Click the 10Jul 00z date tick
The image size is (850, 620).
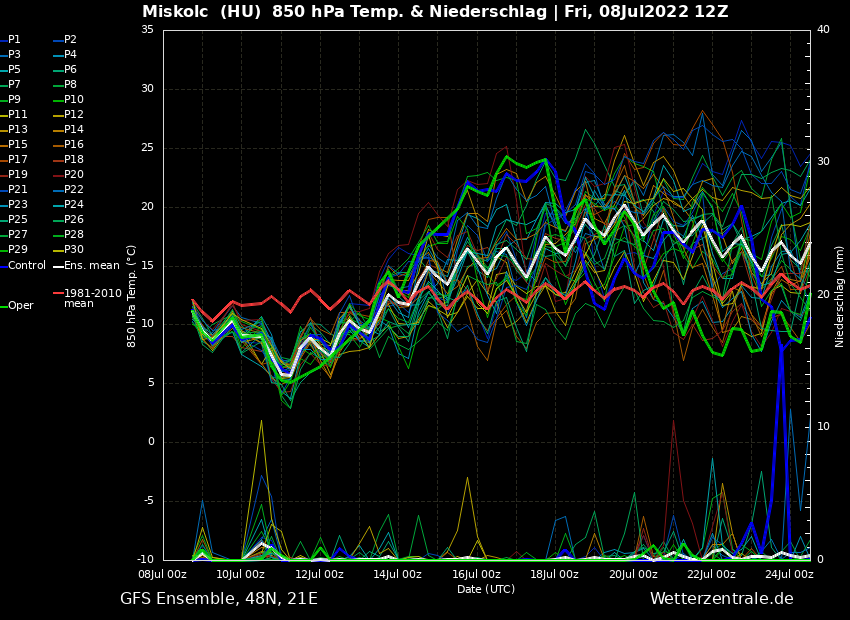241,574
